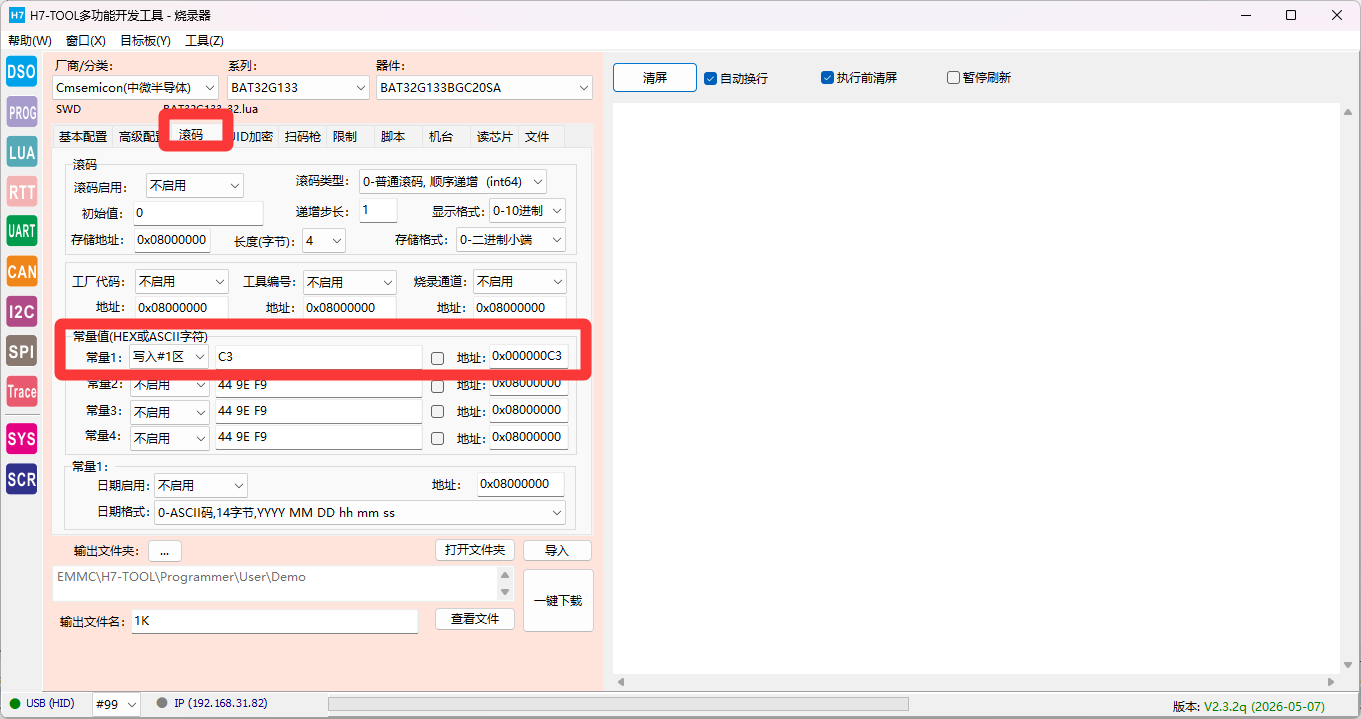
Task: Click the H7 application icon in title bar
Action: [16, 15]
